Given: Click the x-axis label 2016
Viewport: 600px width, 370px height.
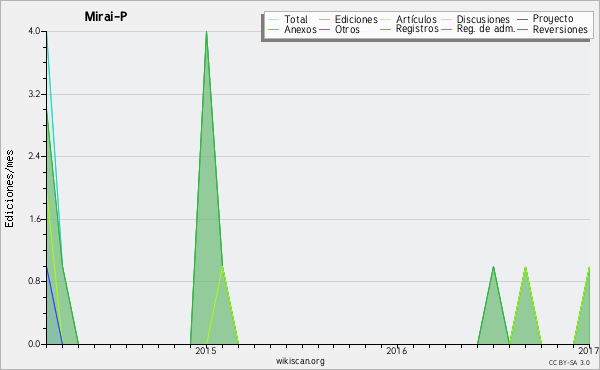Looking at the screenshot, I should (397, 351).
